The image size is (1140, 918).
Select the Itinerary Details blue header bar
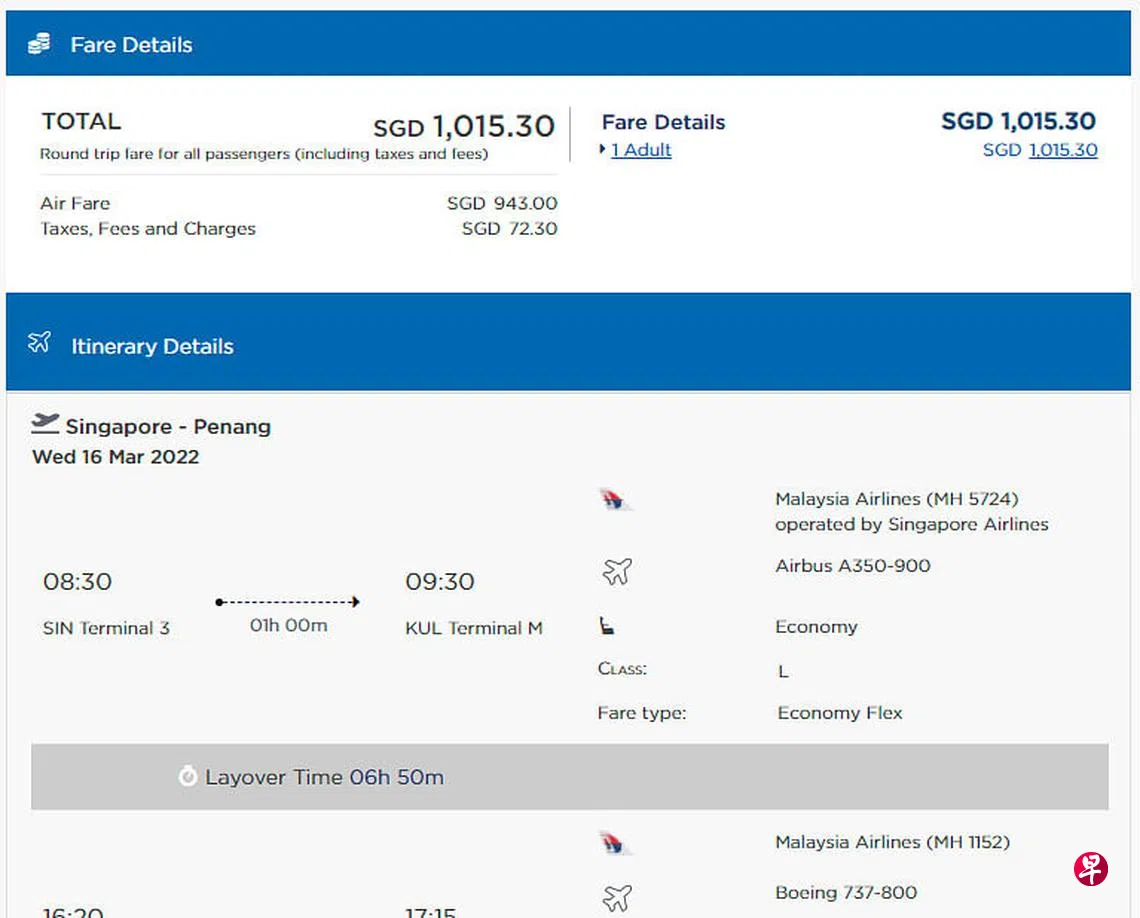[x=568, y=343]
